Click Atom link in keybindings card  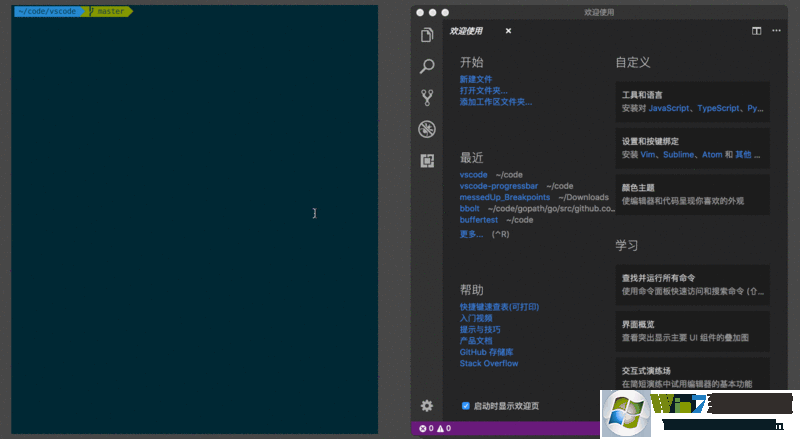(712, 155)
